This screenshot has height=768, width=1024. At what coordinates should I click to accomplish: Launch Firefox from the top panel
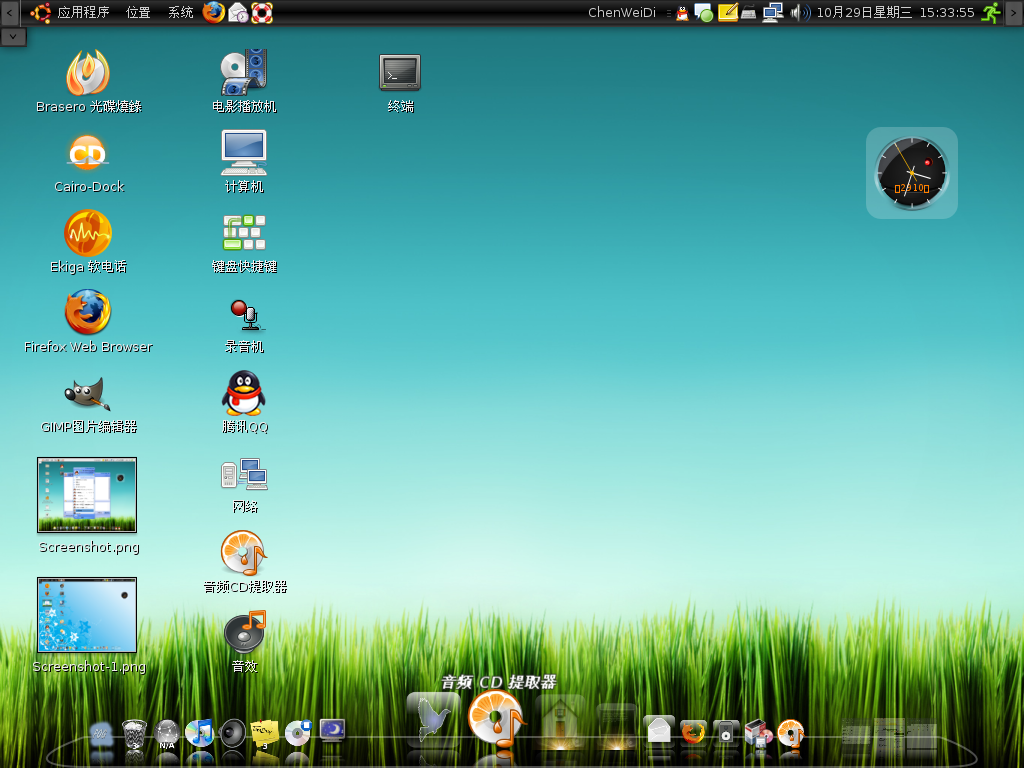point(214,12)
